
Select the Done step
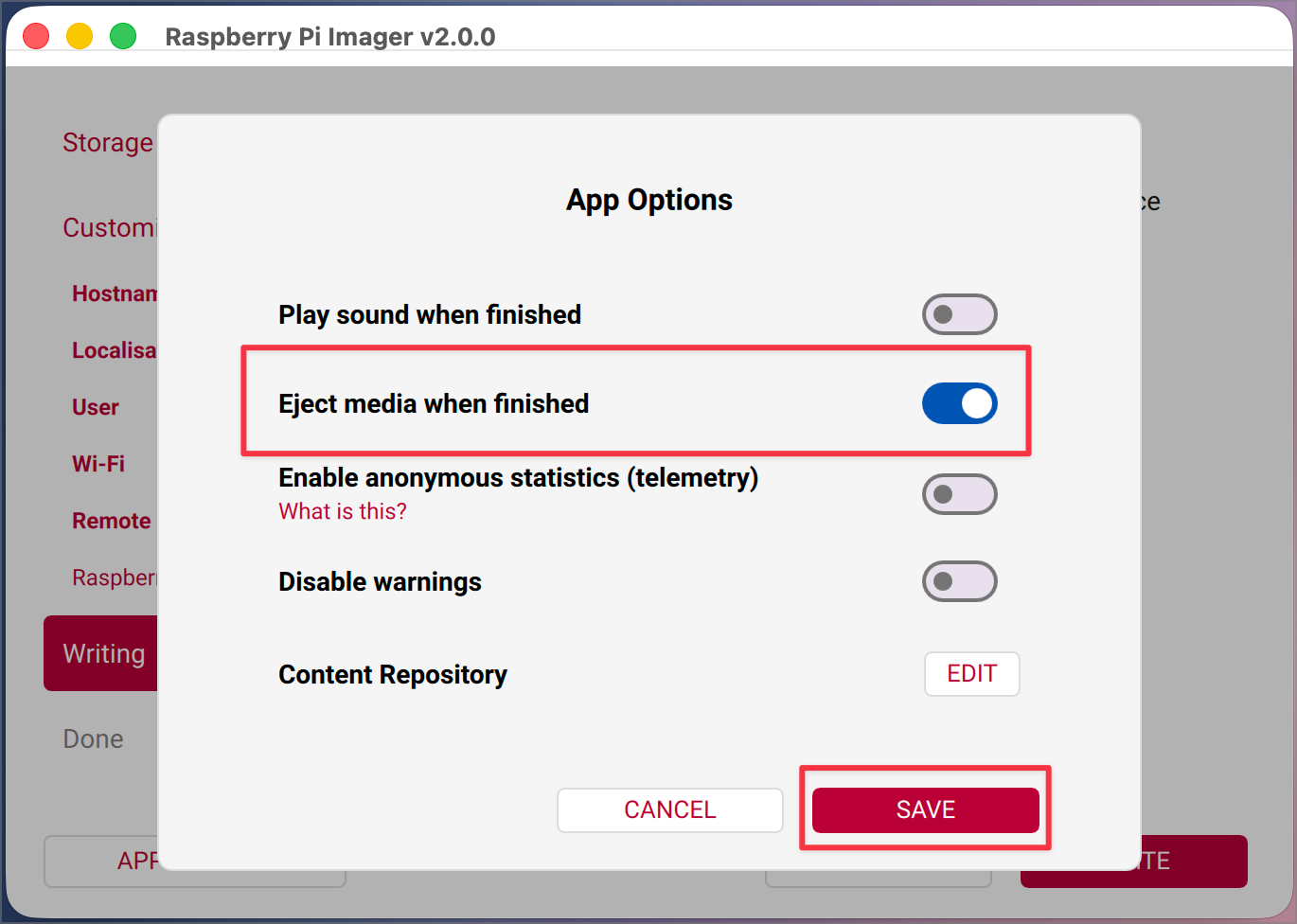tap(93, 738)
